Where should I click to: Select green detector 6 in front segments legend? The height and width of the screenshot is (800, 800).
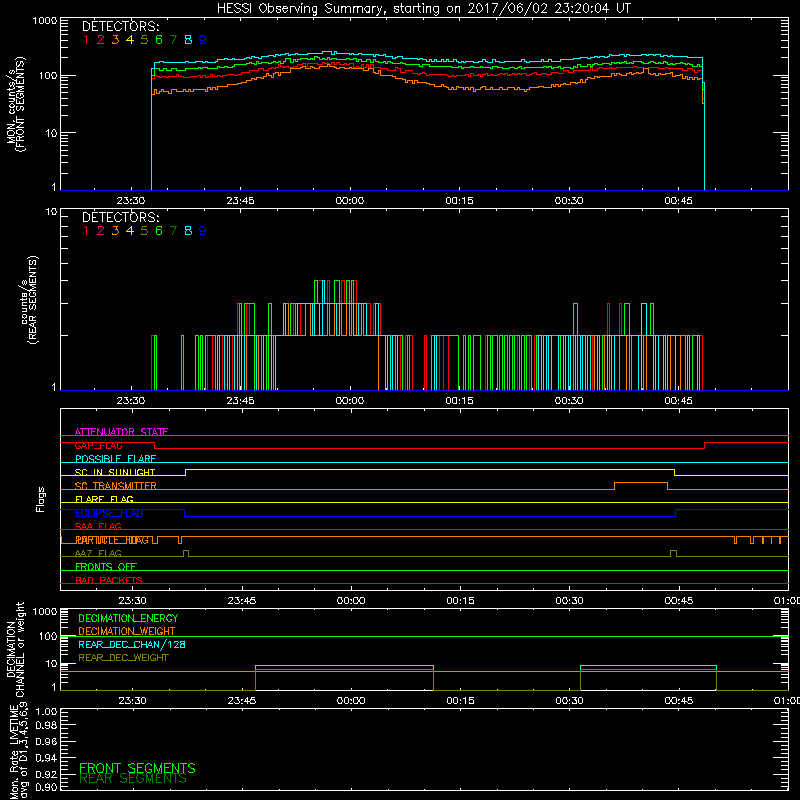tap(159, 40)
